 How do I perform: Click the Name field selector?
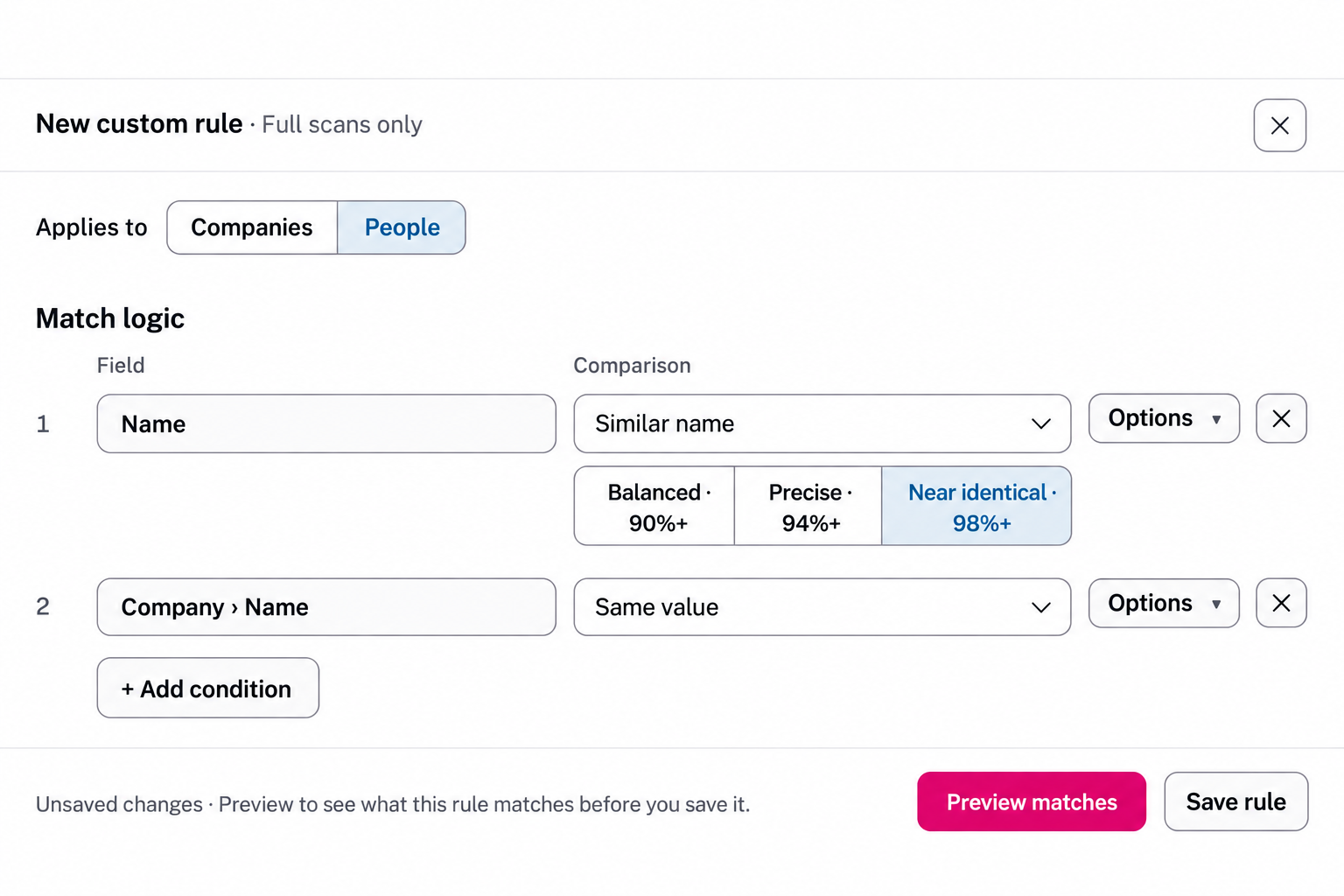tap(326, 423)
